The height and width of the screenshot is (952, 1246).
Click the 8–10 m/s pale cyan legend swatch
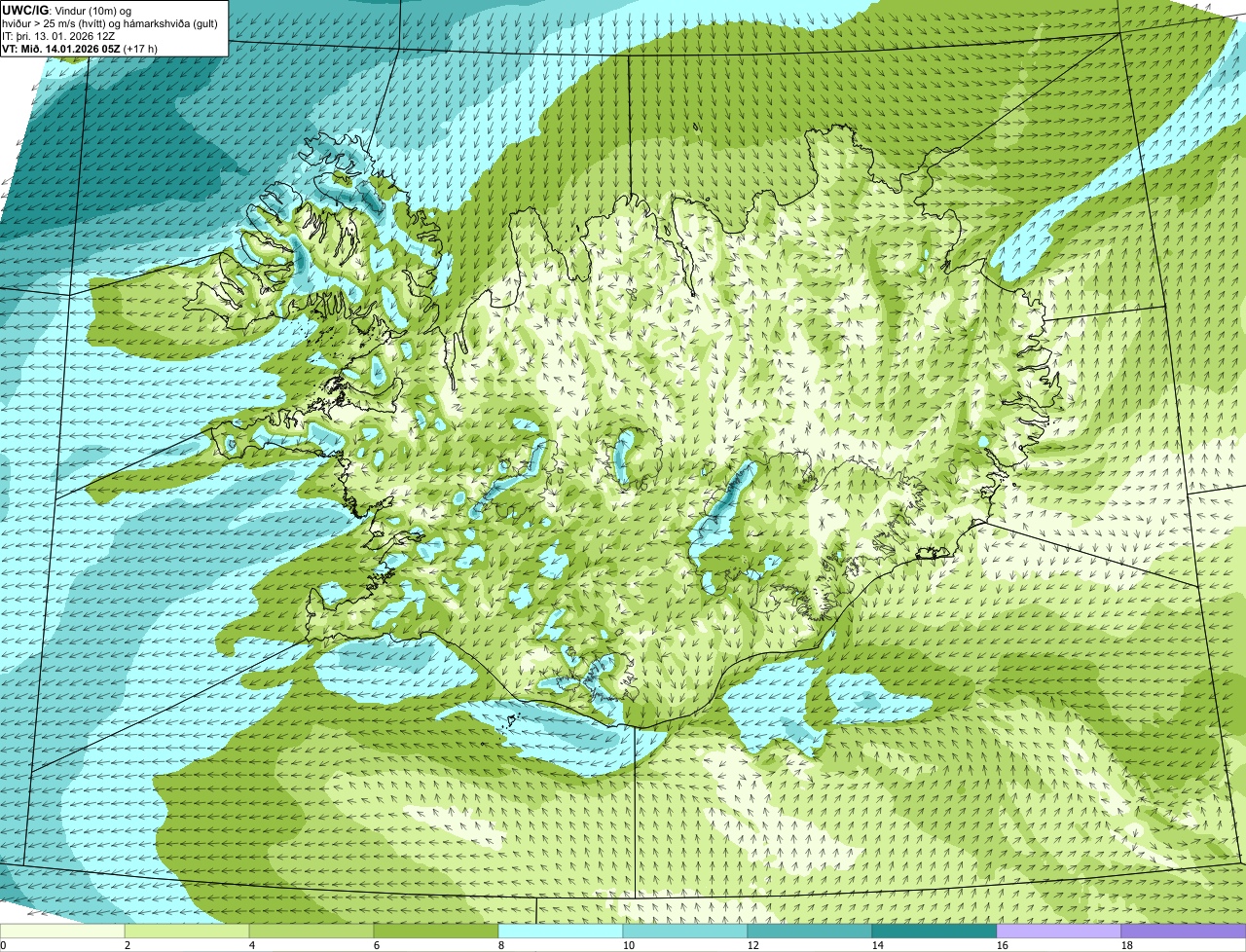(561, 931)
